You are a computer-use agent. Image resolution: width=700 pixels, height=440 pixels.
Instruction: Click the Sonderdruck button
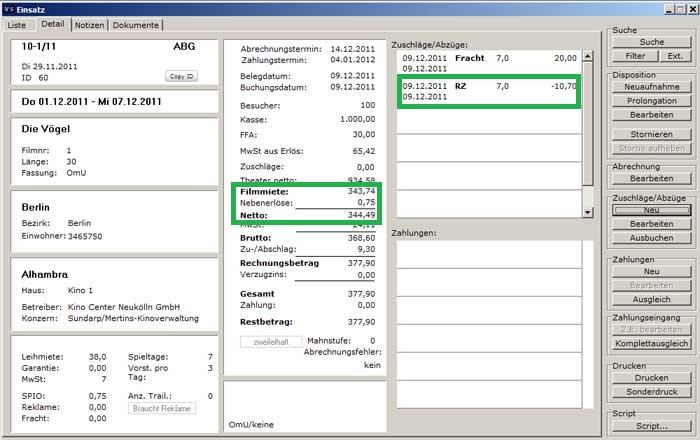(651, 392)
